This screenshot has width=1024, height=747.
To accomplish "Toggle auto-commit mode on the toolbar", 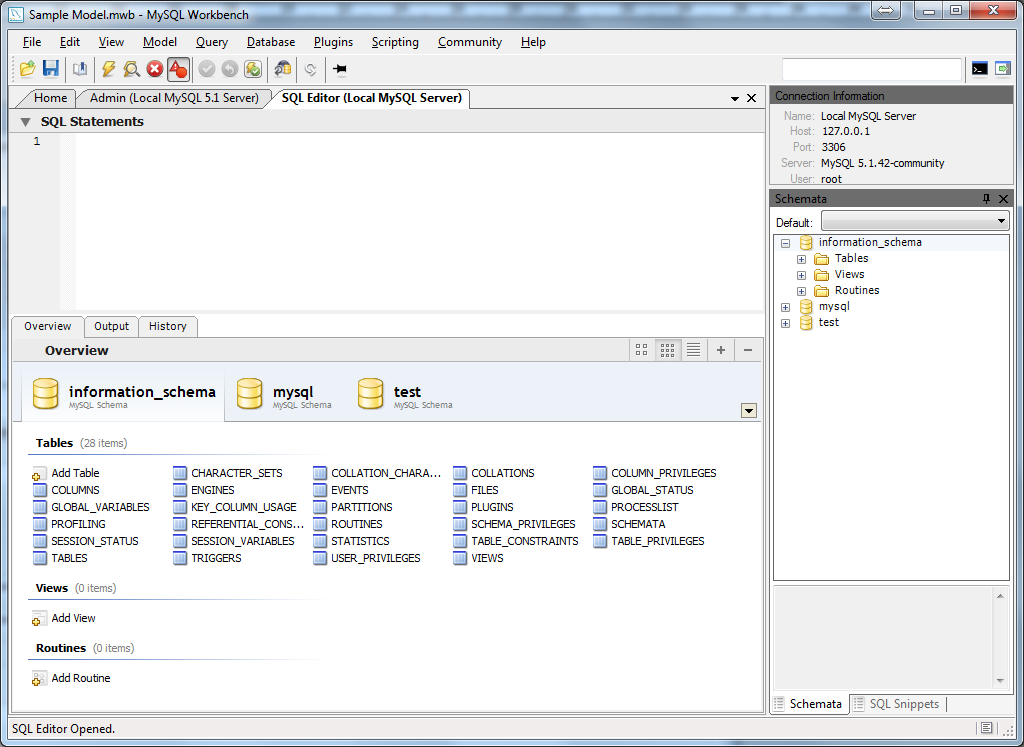I will pyautogui.click(x=253, y=69).
